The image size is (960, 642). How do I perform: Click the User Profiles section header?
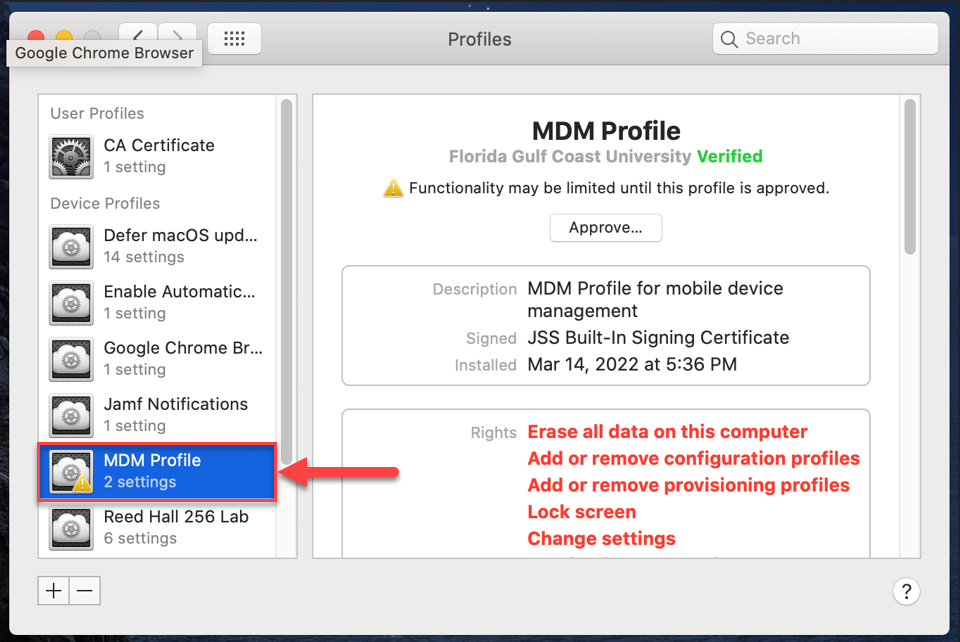pos(97,113)
